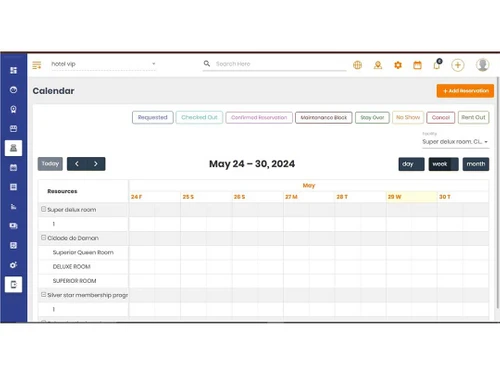
Task: Click the 25 S date header
Action: point(206,197)
